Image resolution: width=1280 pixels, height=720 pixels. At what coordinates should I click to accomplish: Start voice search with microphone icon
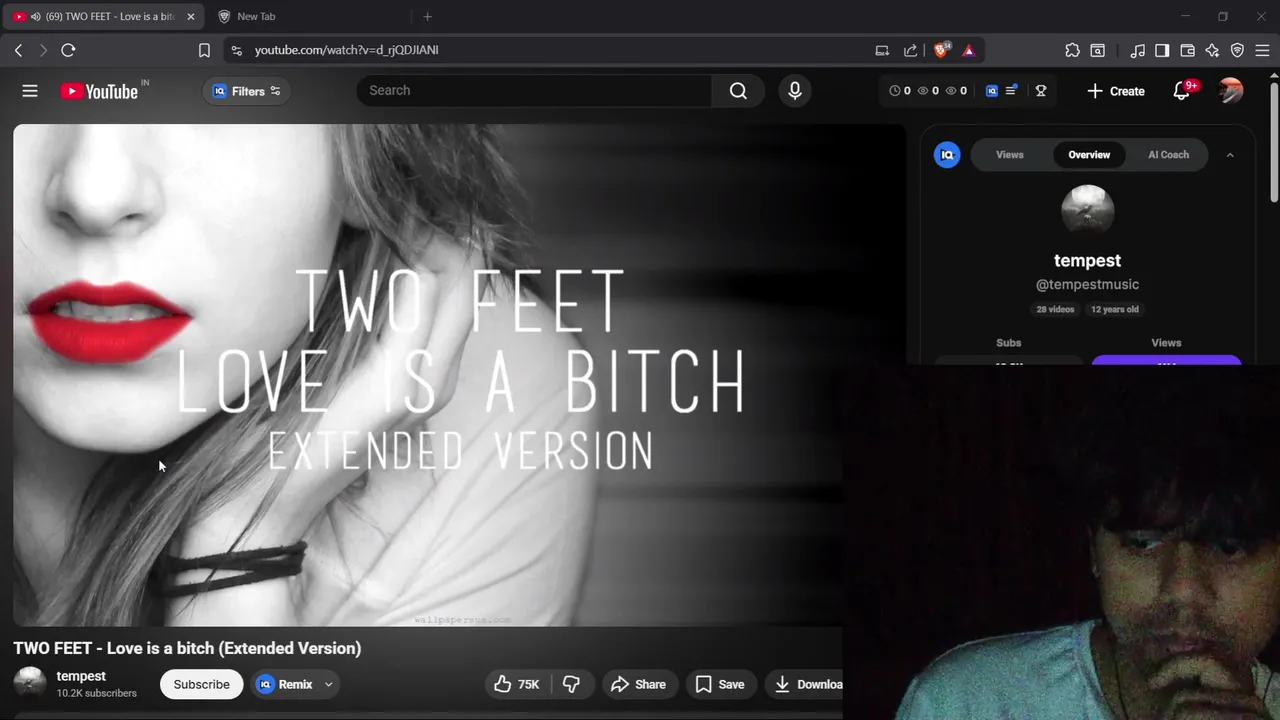[795, 90]
